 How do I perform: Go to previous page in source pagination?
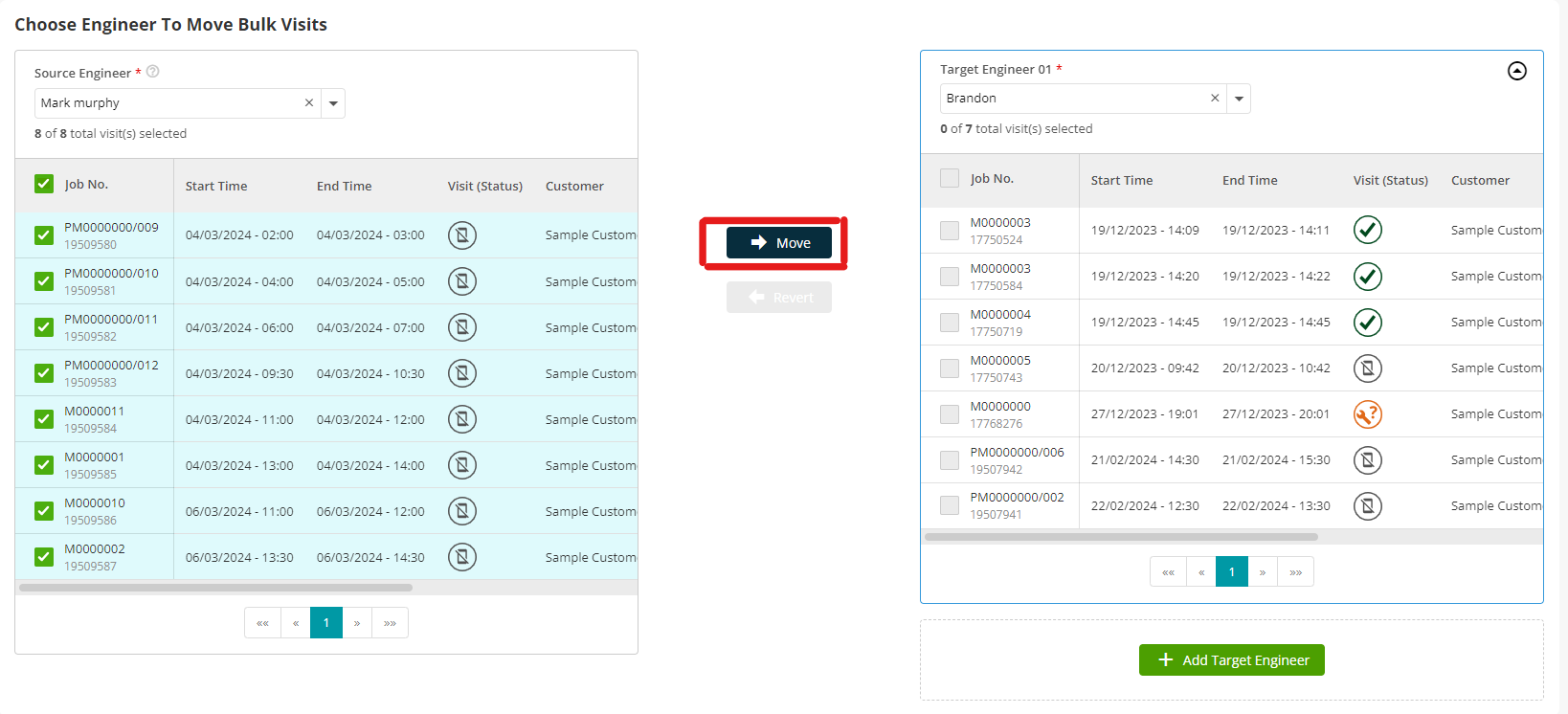(x=296, y=623)
